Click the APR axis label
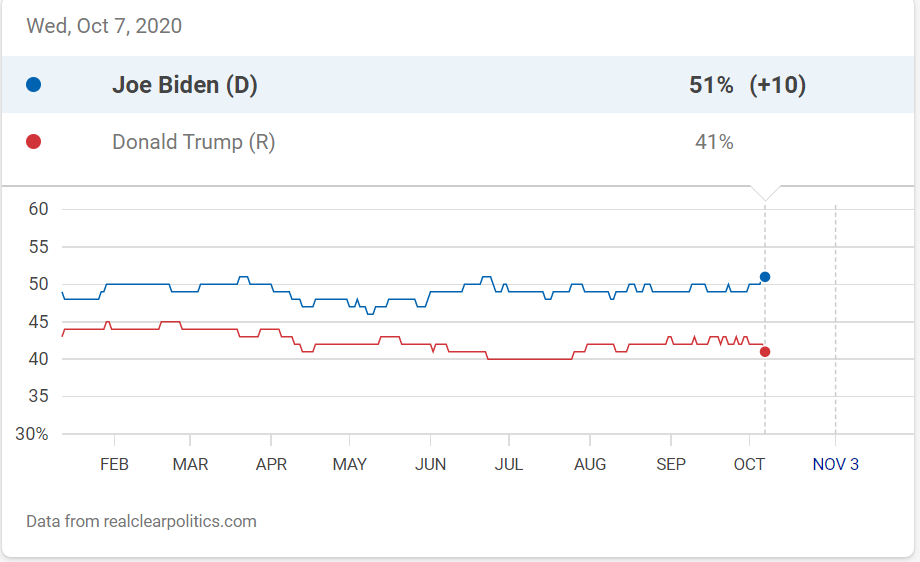 pos(271,464)
